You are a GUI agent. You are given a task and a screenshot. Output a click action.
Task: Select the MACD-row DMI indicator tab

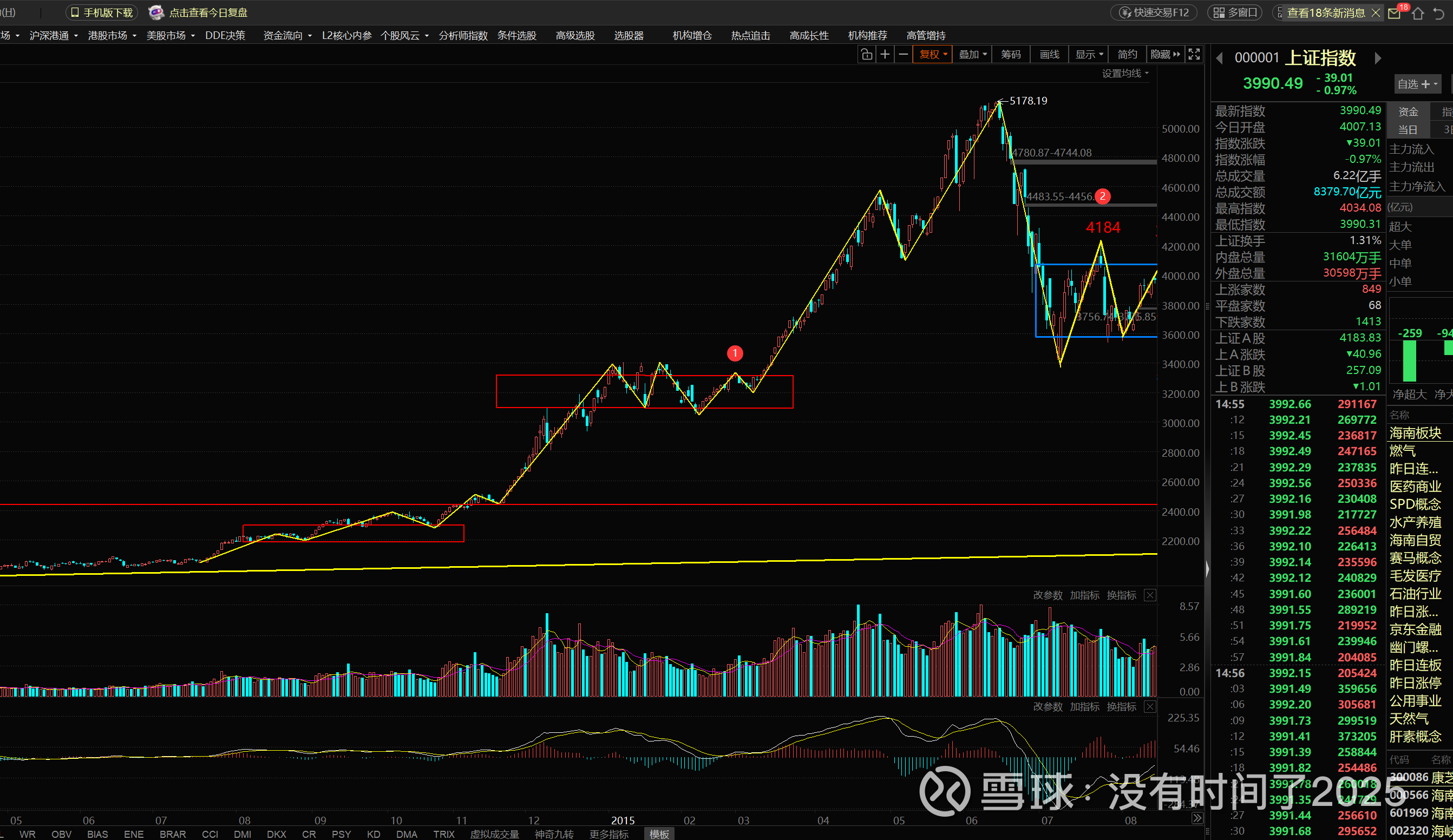click(x=242, y=834)
